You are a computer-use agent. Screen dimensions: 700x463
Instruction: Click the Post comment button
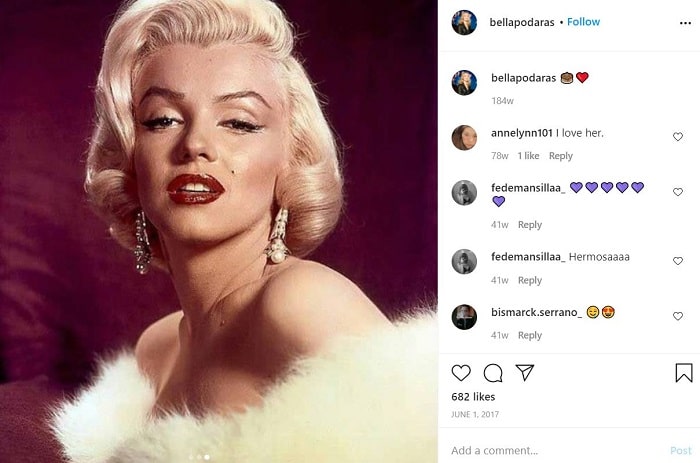coord(680,450)
